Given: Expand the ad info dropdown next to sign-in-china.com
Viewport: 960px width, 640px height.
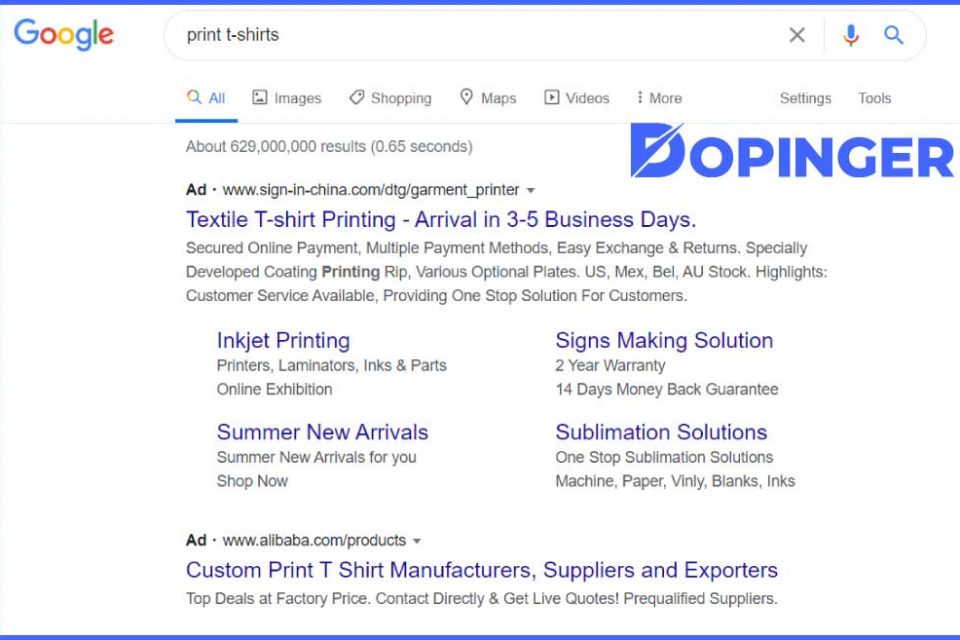Looking at the screenshot, I should pyautogui.click(x=531, y=189).
